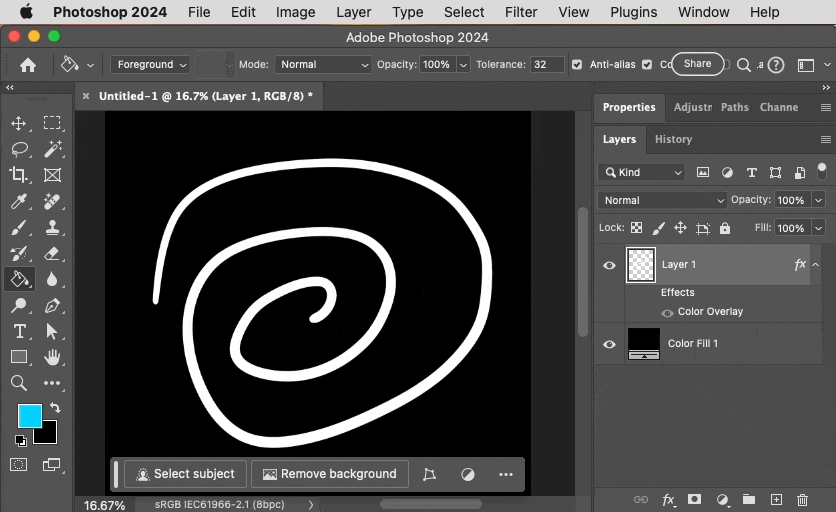Select the History Brush tool

coord(19,253)
